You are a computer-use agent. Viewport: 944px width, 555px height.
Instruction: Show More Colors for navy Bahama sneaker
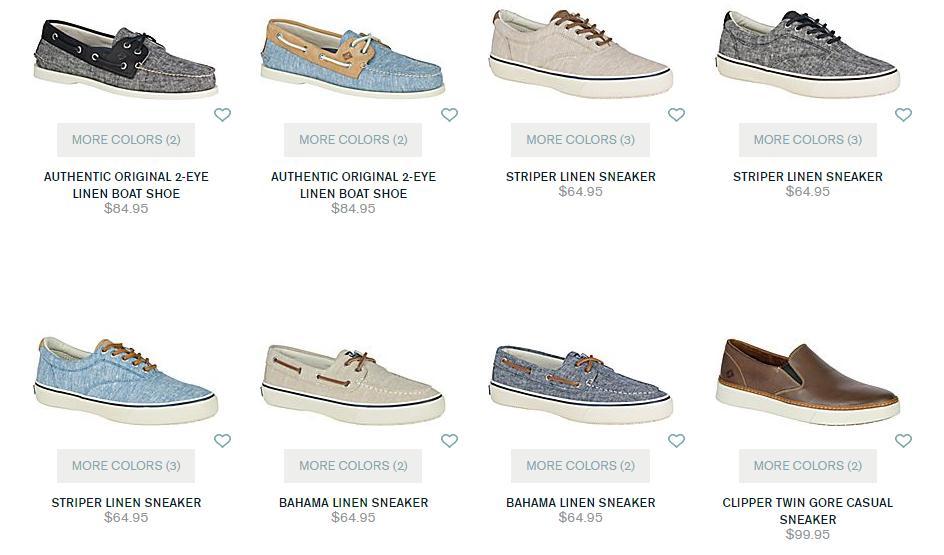[x=580, y=466]
